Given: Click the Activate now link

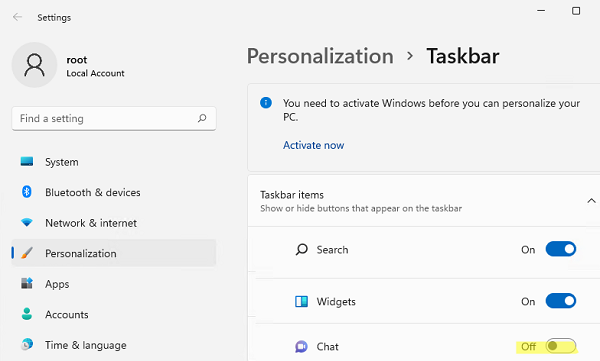Looking at the screenshot, I should pyautogui.click(x=313, y=145).
